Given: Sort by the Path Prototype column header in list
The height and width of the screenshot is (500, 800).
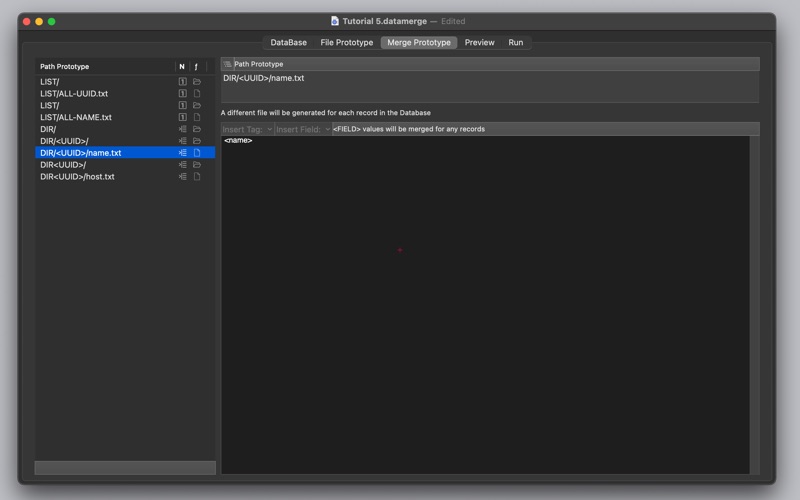Looking at the screenshot, I should pyautogui.click(x=105, y=66).
